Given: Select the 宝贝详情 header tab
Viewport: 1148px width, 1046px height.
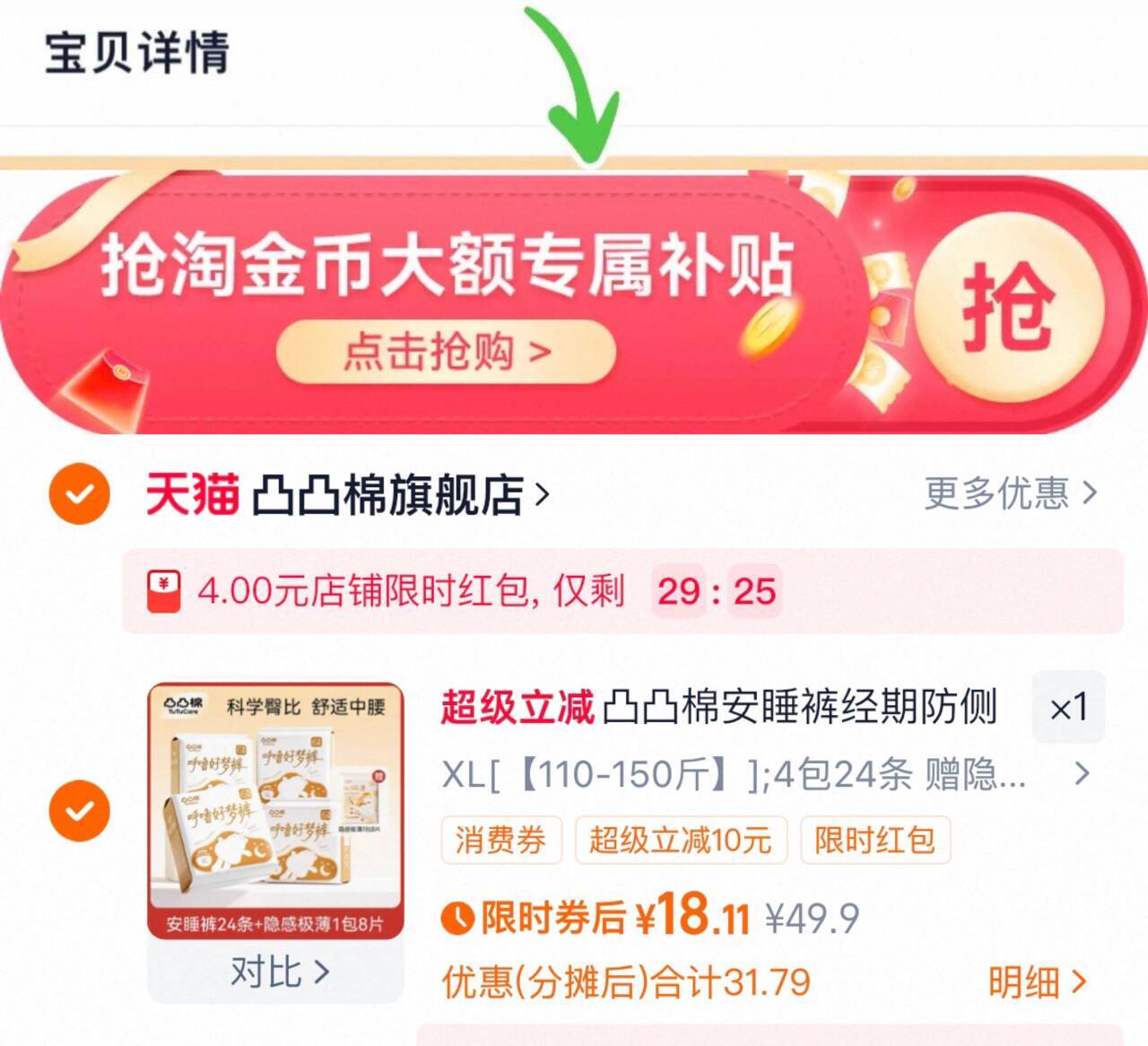Looking at the screenshot, I should point(137,52).
